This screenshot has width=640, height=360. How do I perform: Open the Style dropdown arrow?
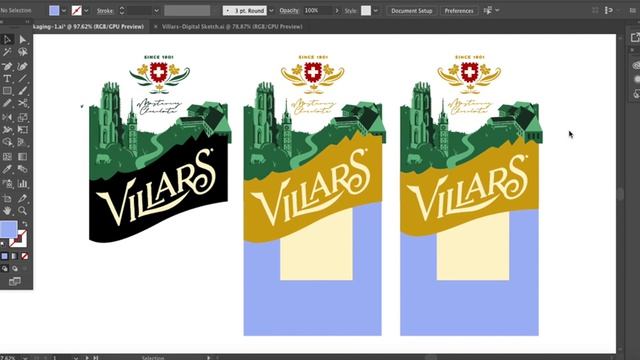click(376, 11)
